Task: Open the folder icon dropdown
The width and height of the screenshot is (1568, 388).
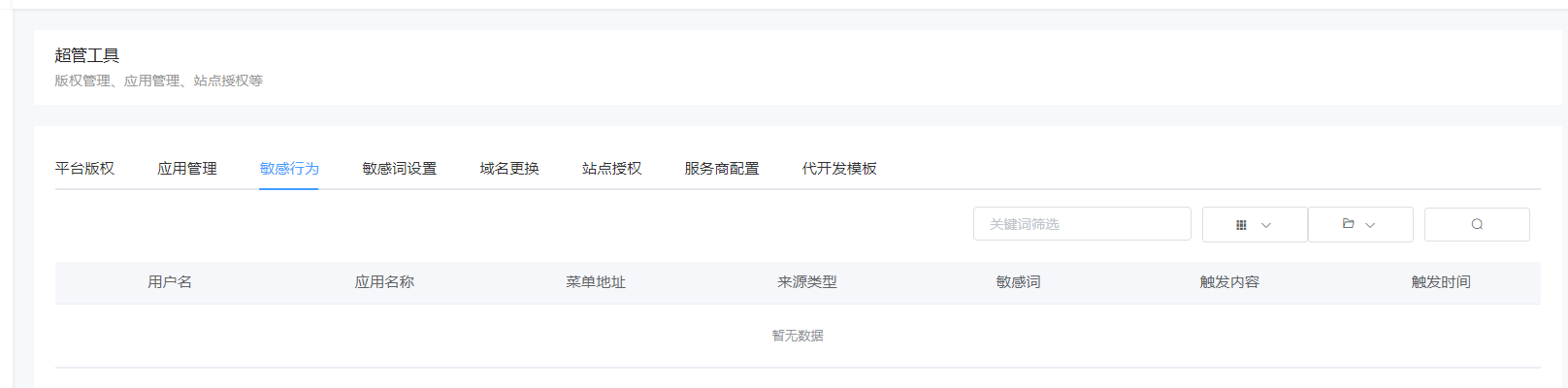Action: tap(1360, 224)
